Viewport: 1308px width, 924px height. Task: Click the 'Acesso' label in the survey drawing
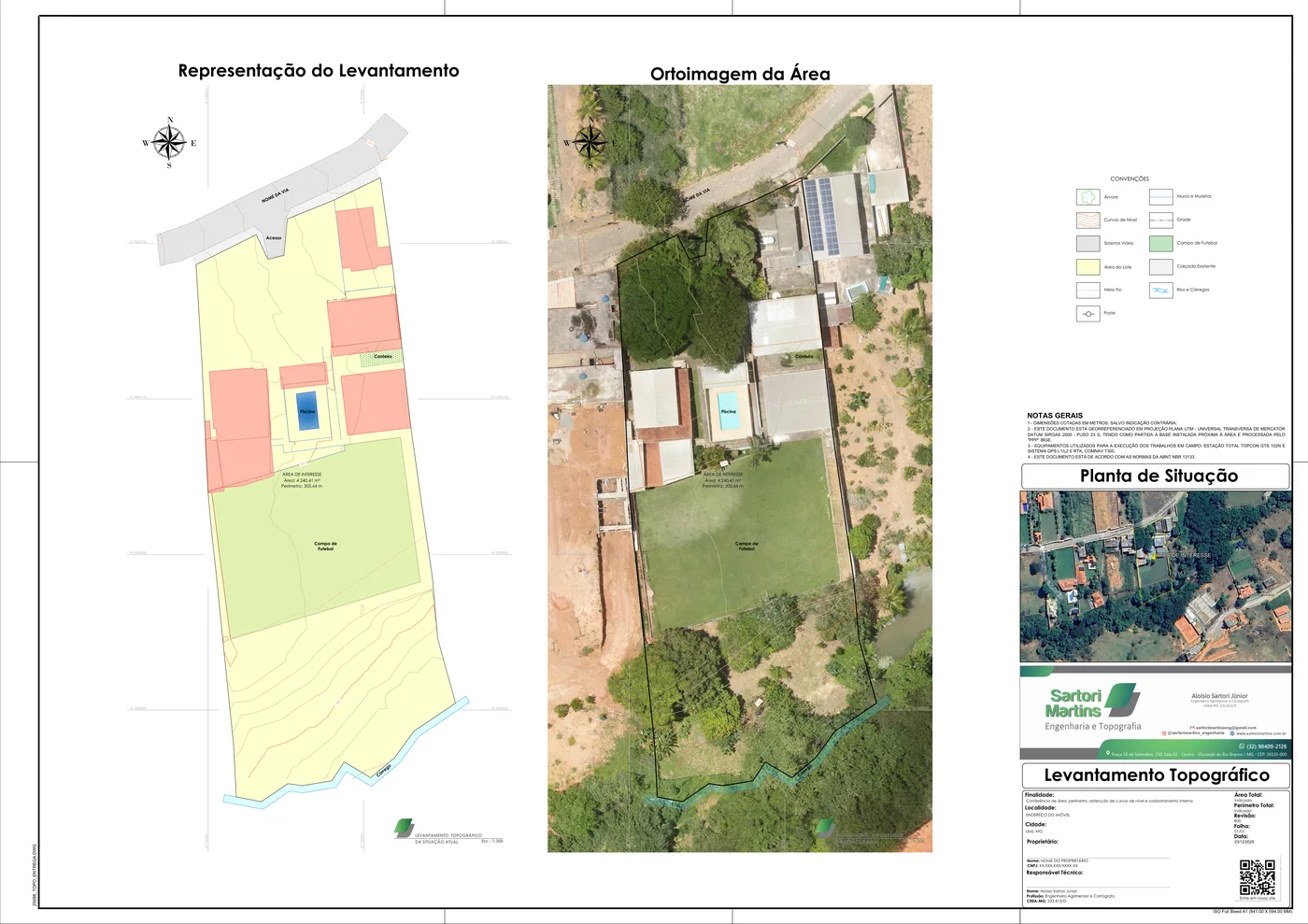click(x=274, y=238)
